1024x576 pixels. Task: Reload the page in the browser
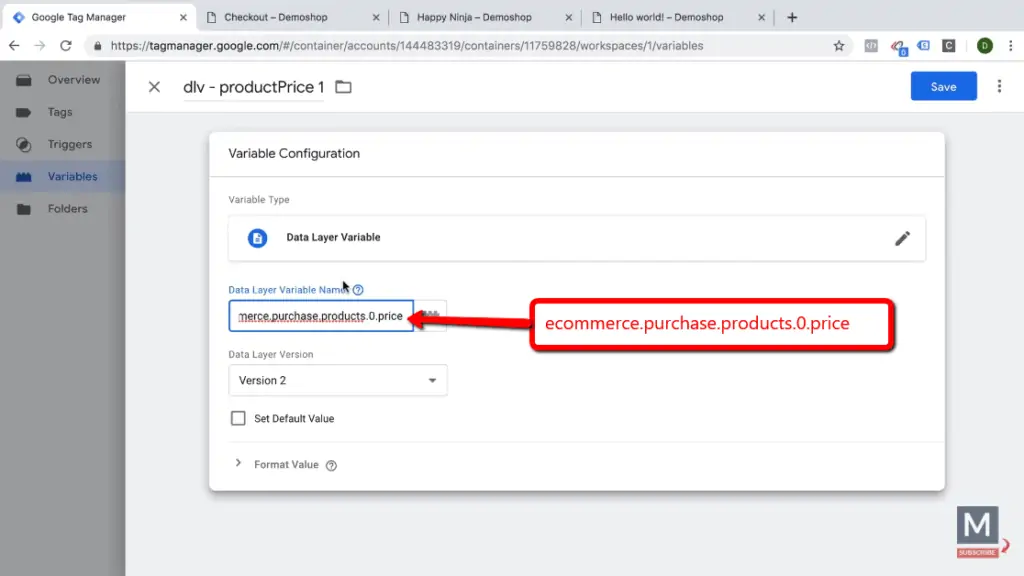coord(66,46)
